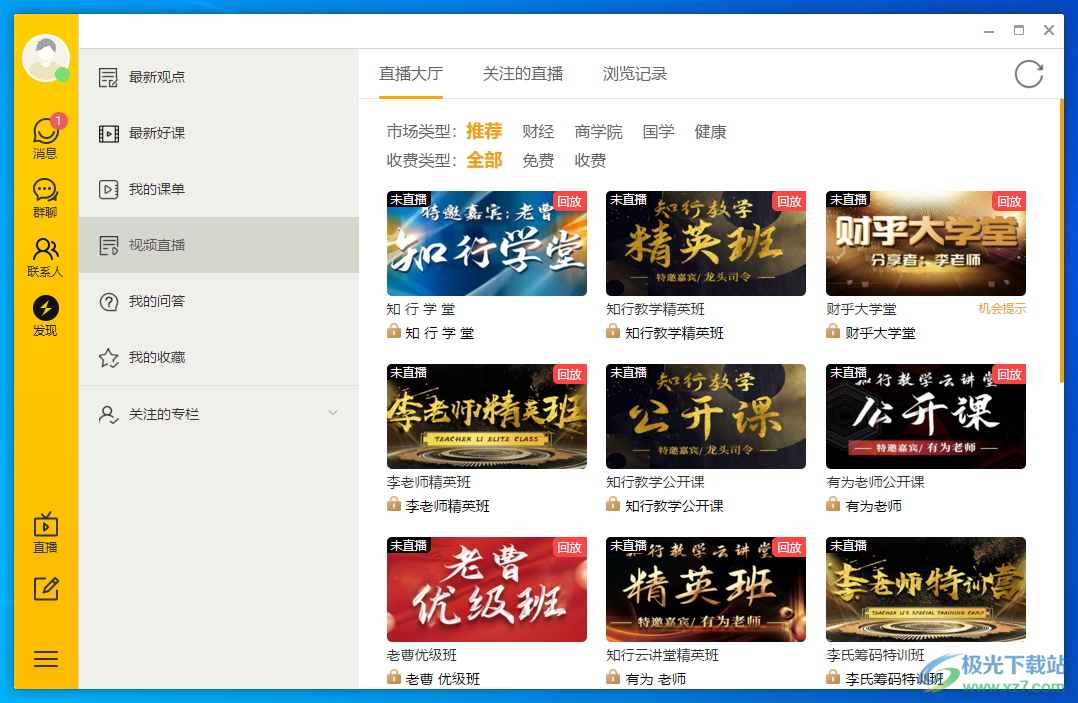Click the 我的收藏 star icon

[x=109, y=358]
